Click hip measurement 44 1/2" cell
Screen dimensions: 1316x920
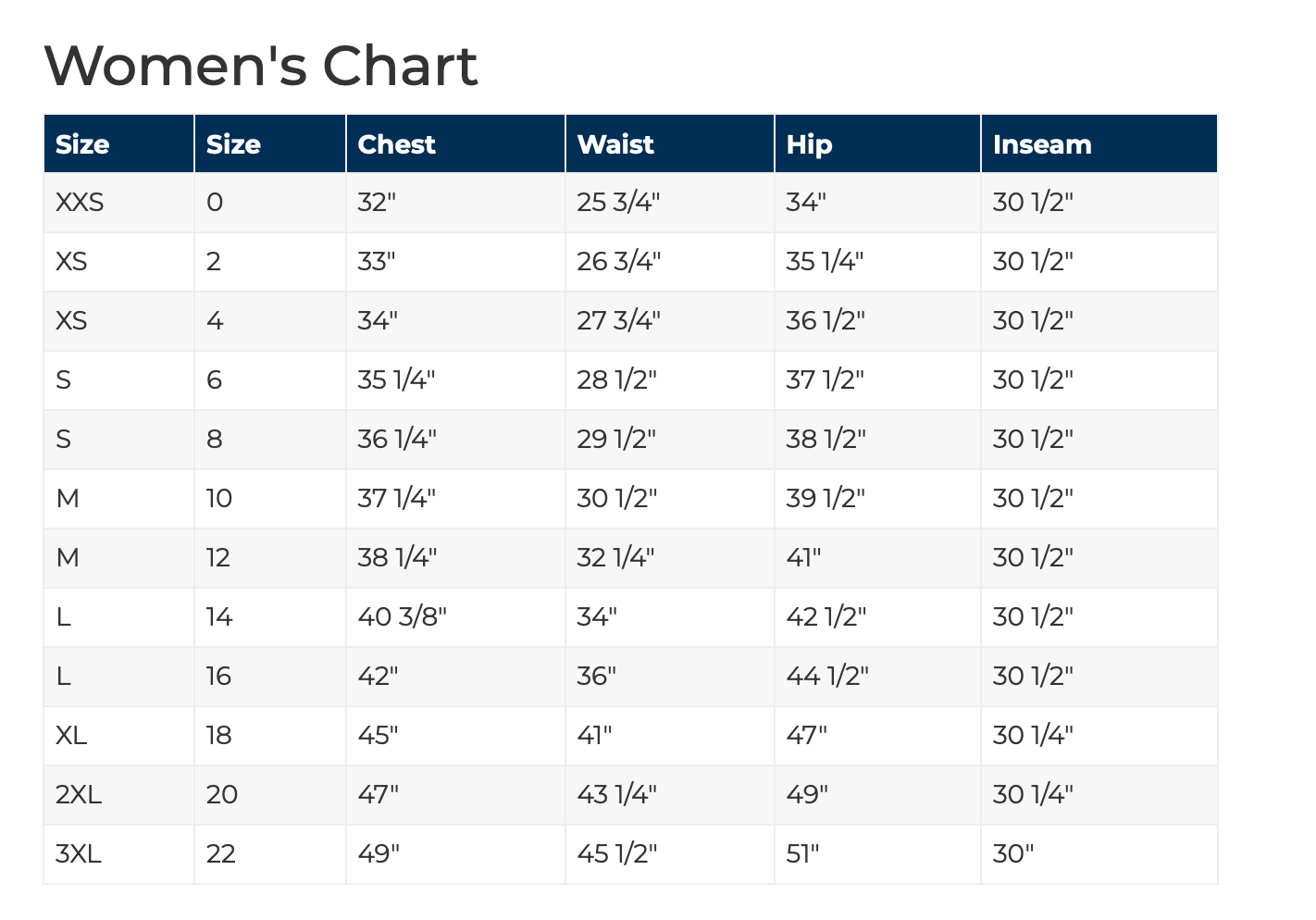(826, 676)
